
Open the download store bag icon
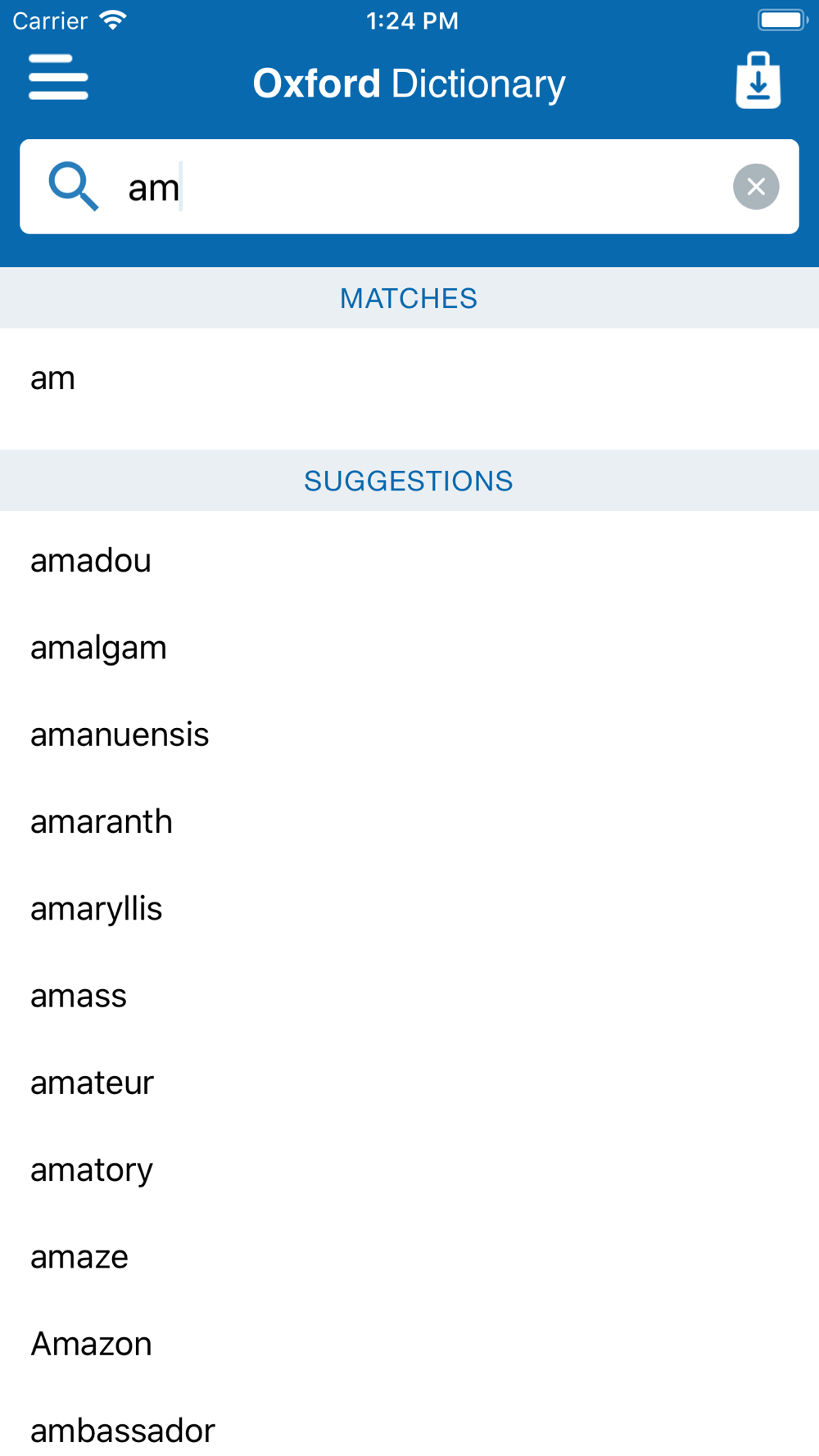pos(758,80)
